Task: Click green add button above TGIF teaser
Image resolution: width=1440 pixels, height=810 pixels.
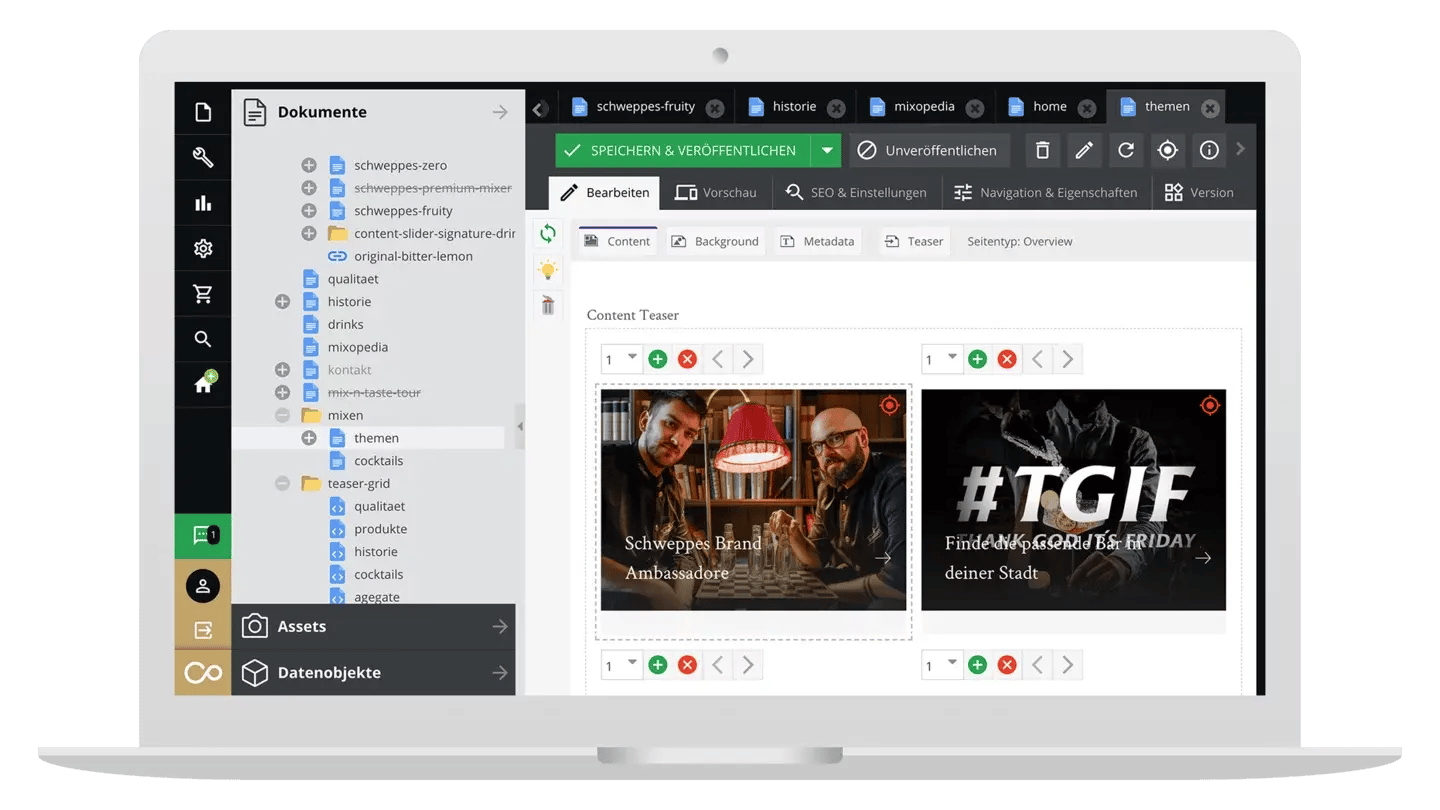Action: (x=977, y=359)
